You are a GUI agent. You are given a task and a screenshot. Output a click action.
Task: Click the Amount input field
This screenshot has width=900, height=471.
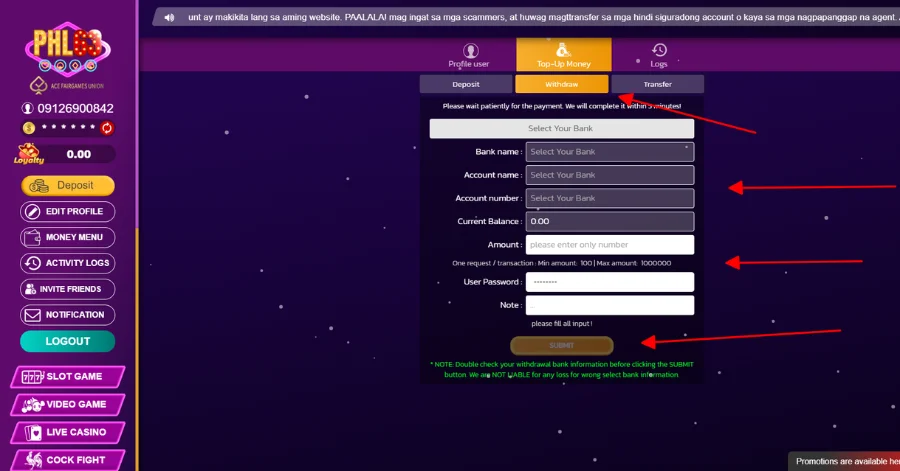pyautogui.click(x=609, y=245)
